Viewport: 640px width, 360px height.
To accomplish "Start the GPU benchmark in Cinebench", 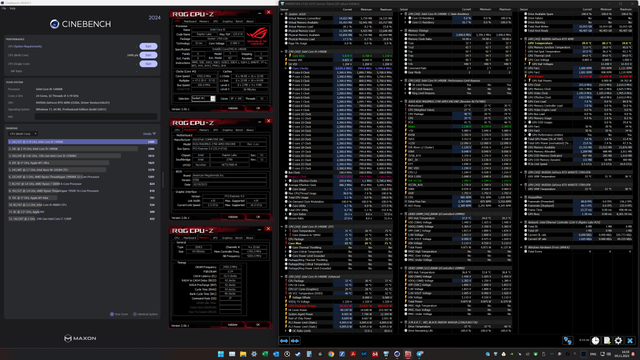I will click(148, 46).
